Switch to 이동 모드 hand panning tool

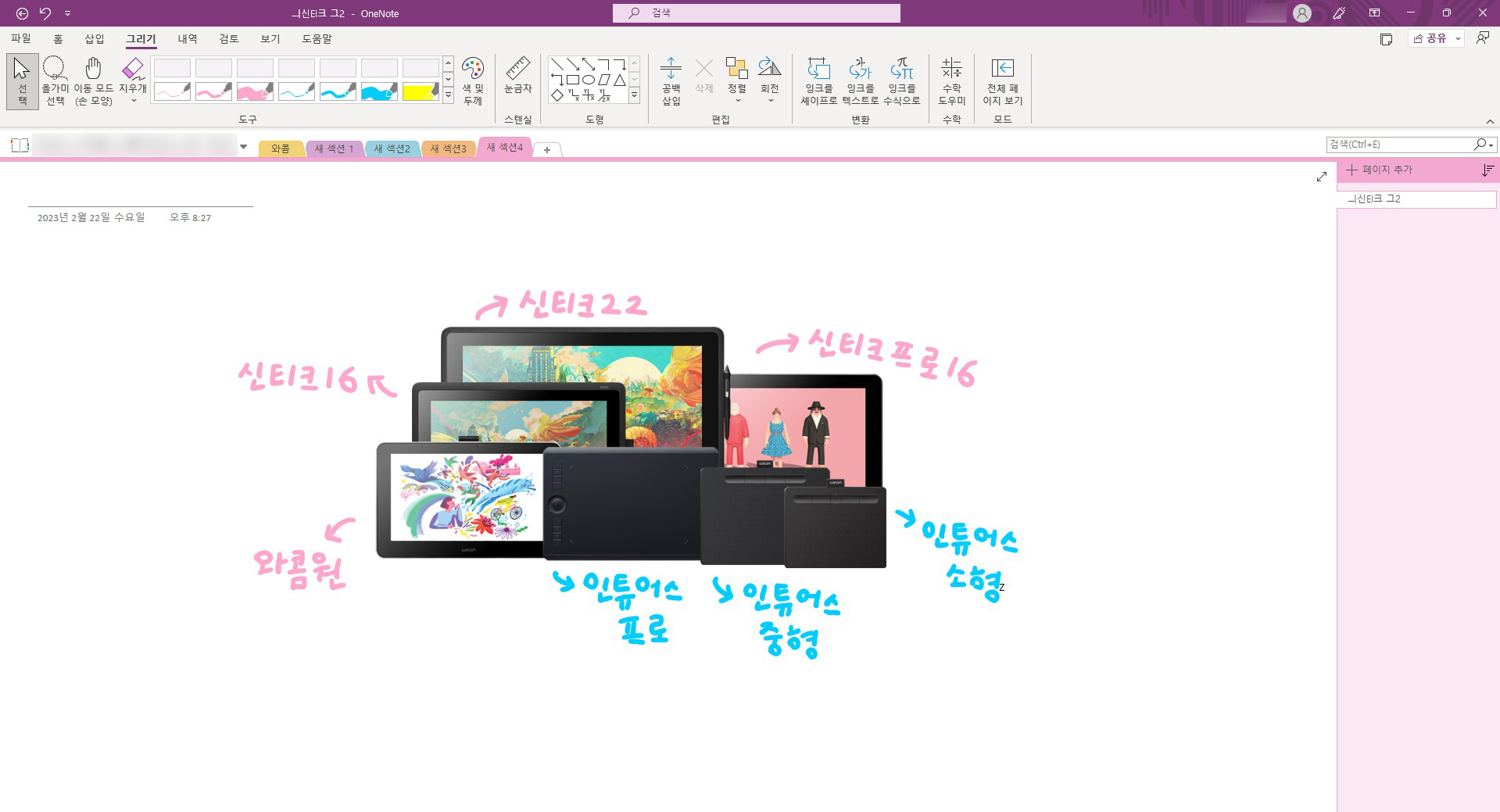coord(94,81)
